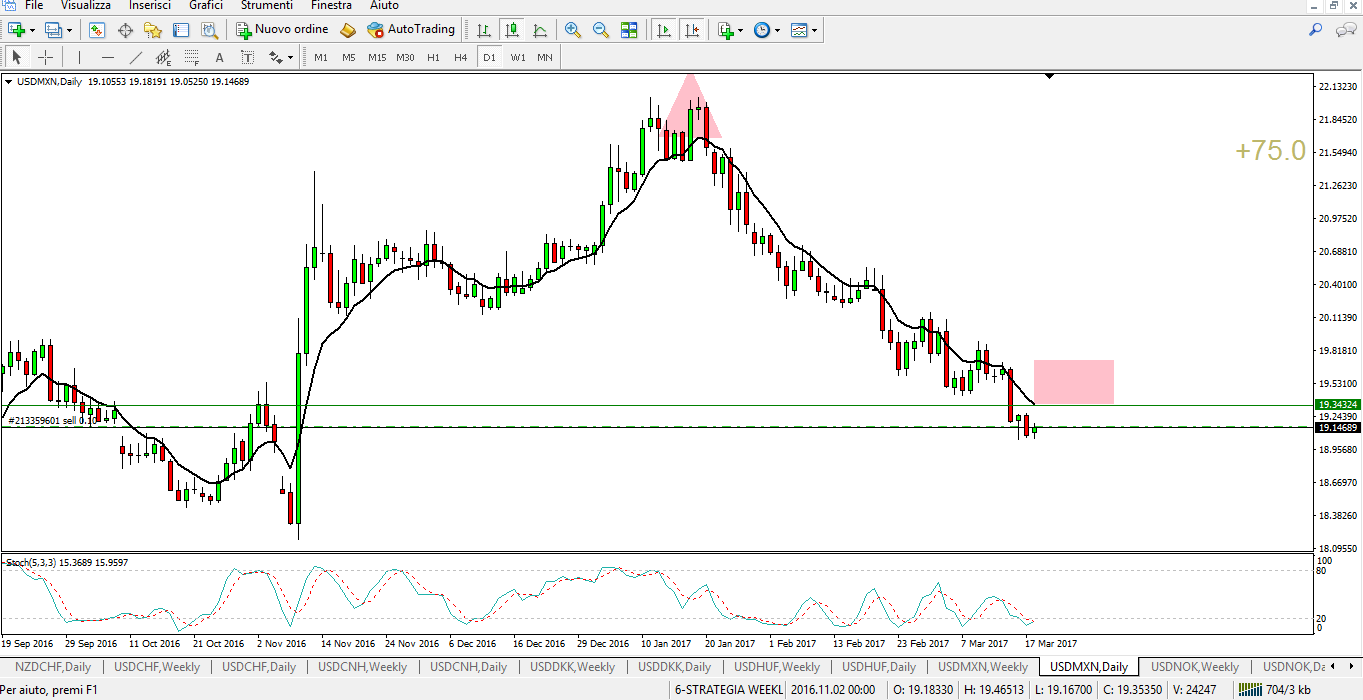Image resolution: width=1363 pixels, height=700 pixels.
Task: Switch timeframe to H4
Action: tap(461, 57)
